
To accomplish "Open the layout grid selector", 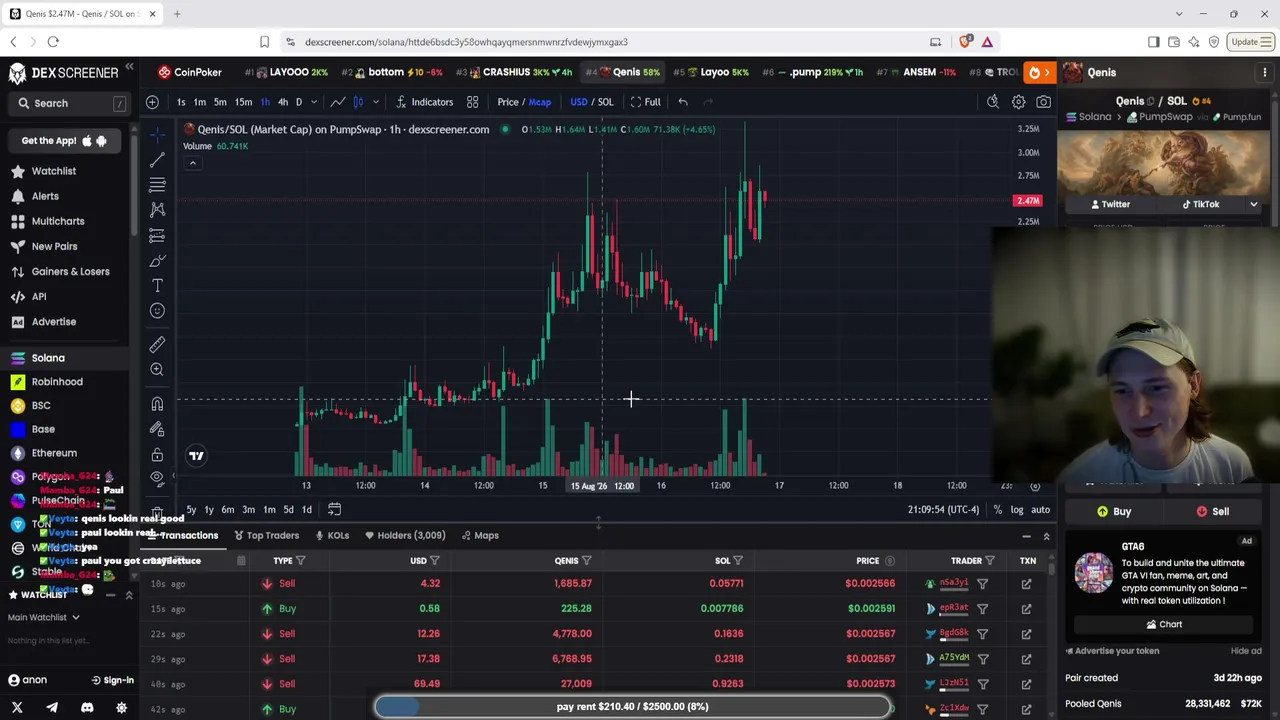I will pos(472,102).
